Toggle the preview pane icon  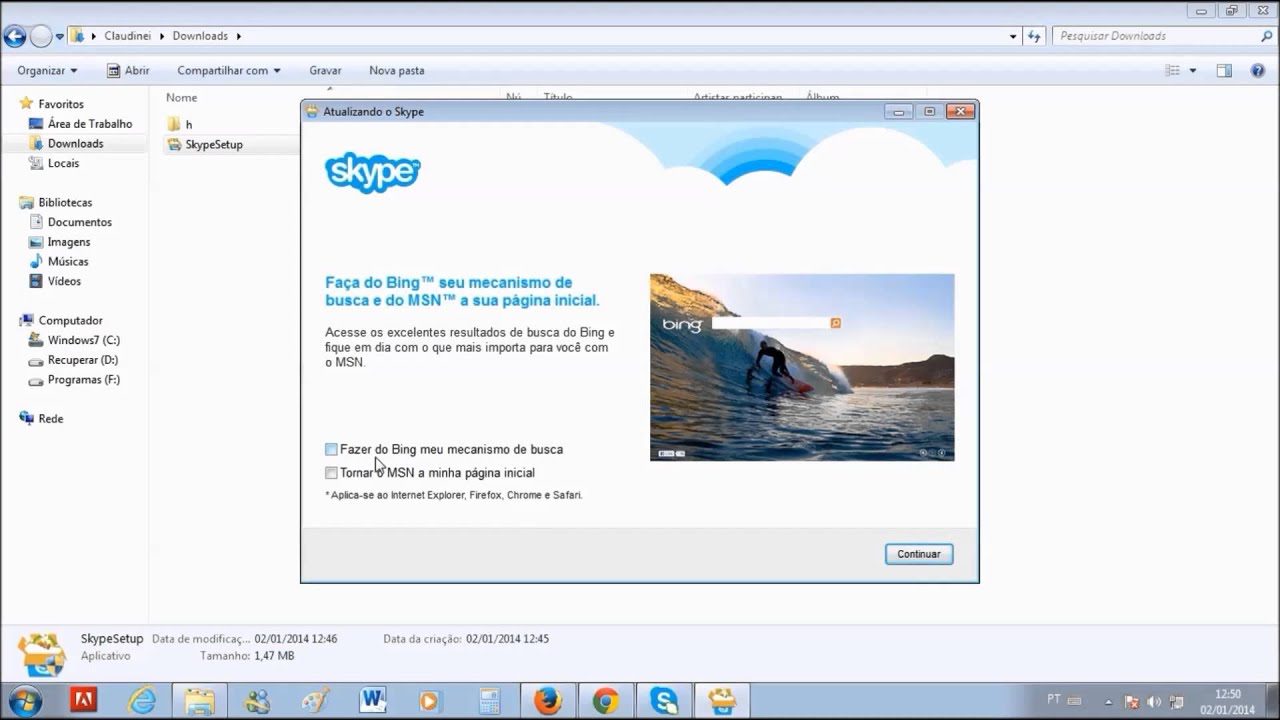[1224, 71]
